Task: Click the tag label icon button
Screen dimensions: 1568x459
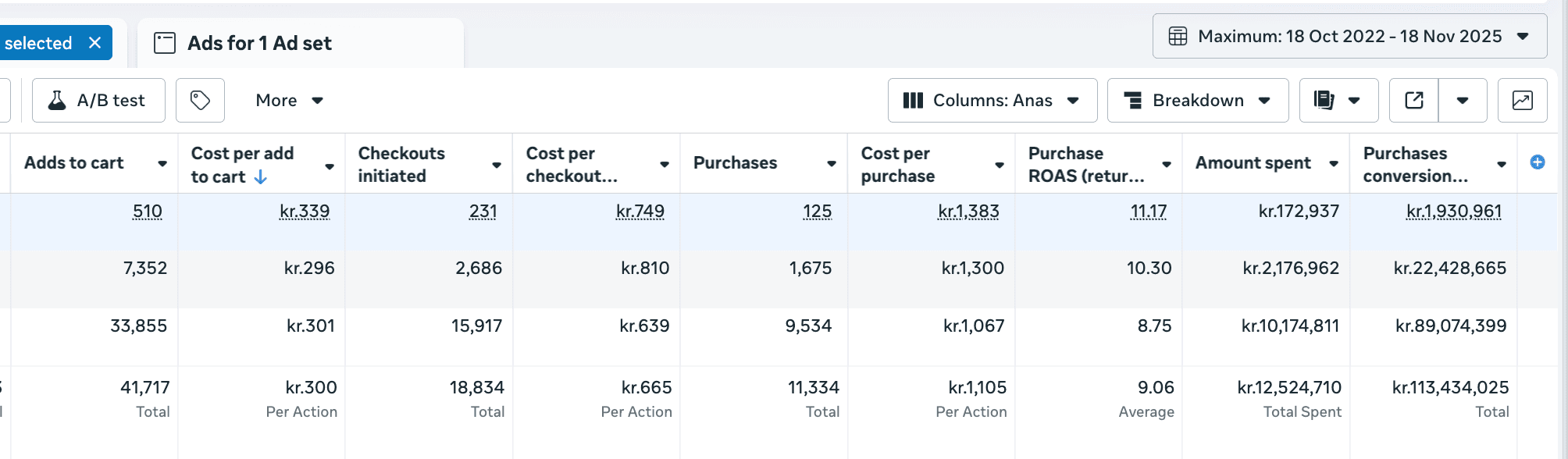Action: (200, 101)
